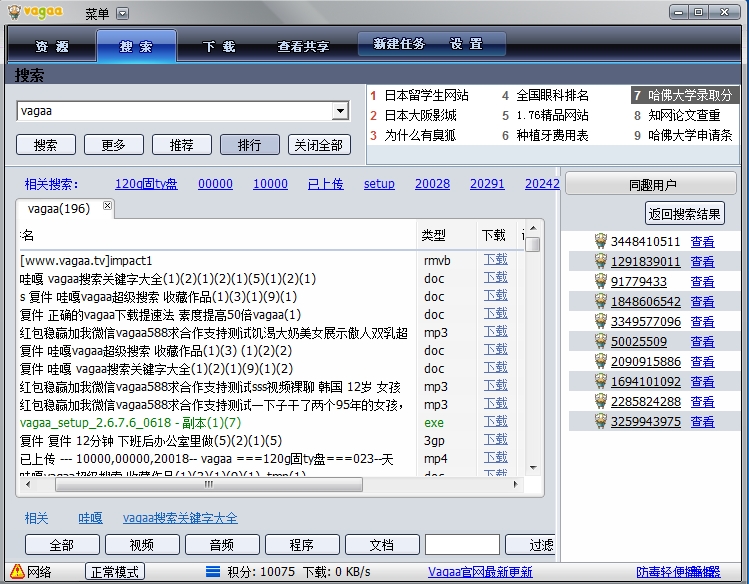Click the results list scroll-down arrow
The image size is (749, 584).
tap(533, 468)
